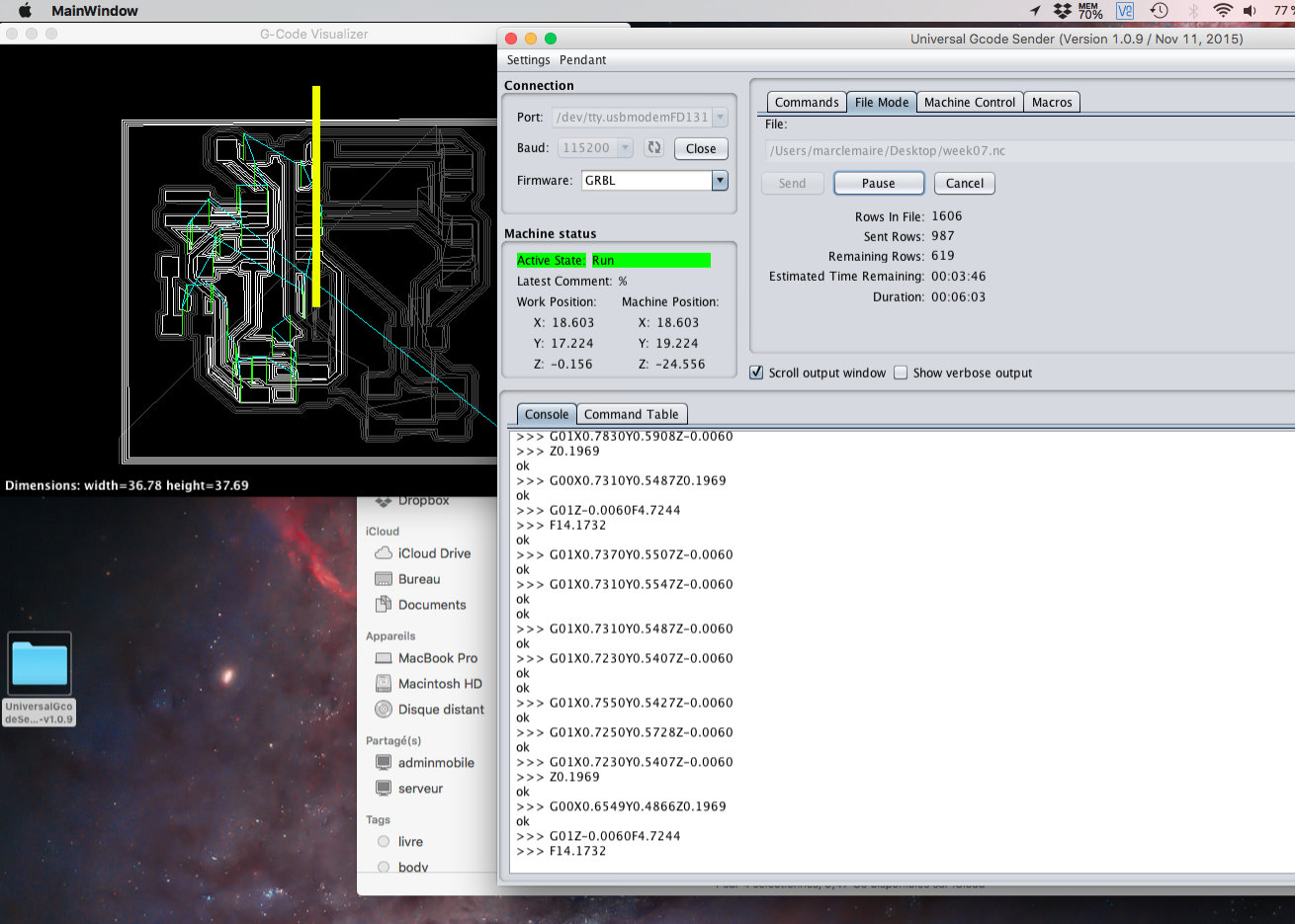The height and width of the screenshot is (924, 1295).
Task: Click the Machine Position Z value -24.556
Action: tap(680, 365)
